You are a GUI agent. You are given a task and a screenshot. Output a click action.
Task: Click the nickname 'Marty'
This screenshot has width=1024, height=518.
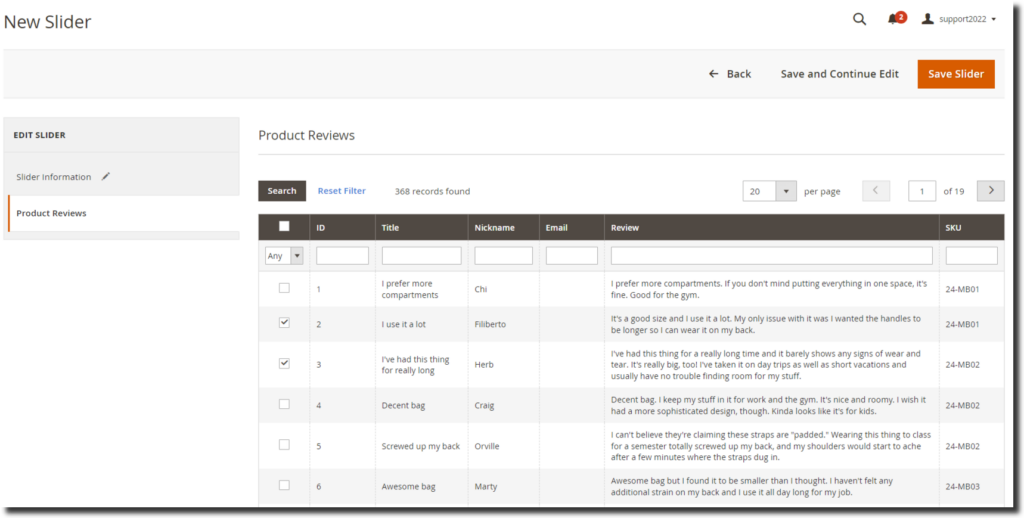(x=485, y=487)
